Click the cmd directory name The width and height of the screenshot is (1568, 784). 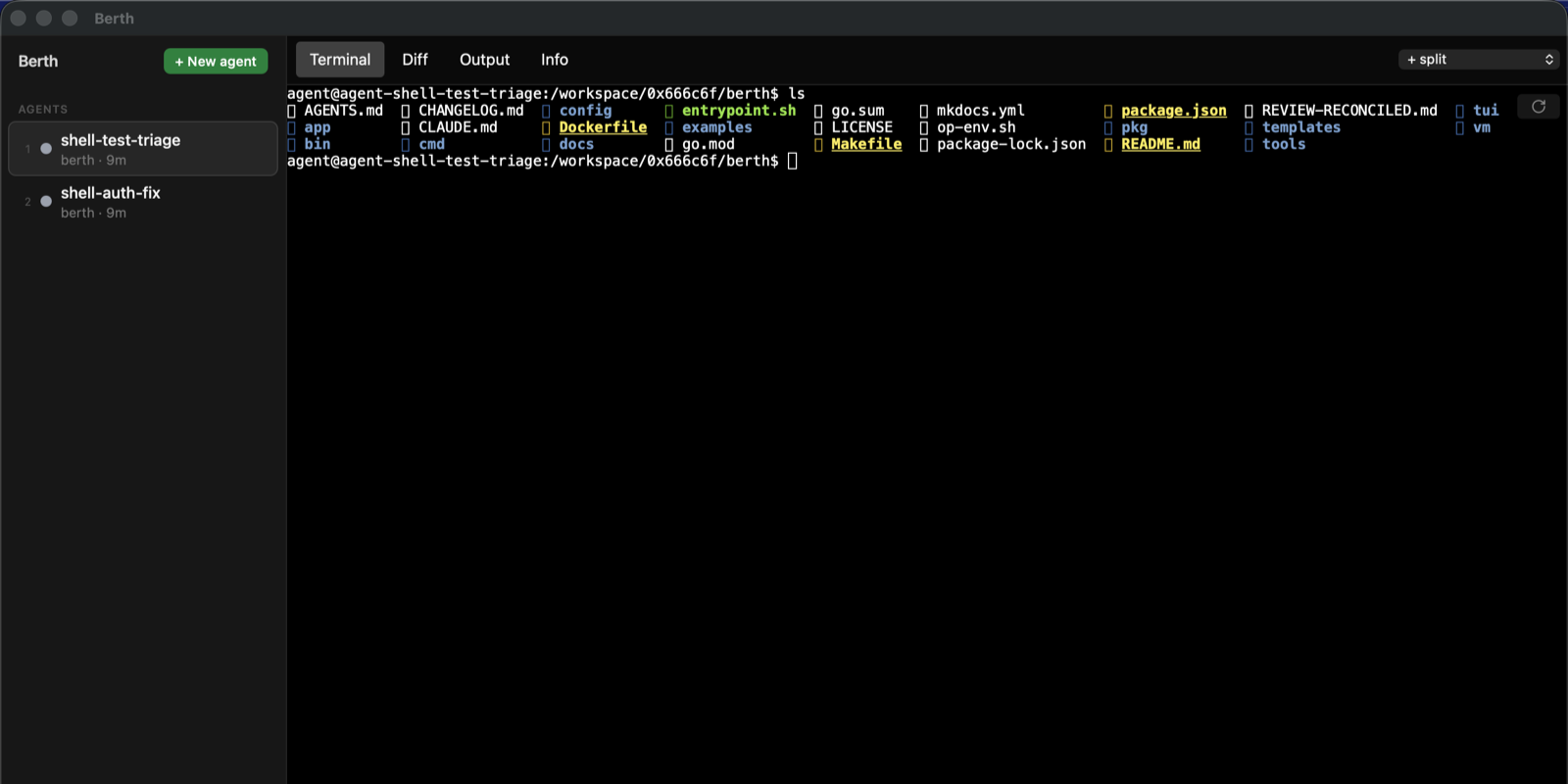click(432, 144)
